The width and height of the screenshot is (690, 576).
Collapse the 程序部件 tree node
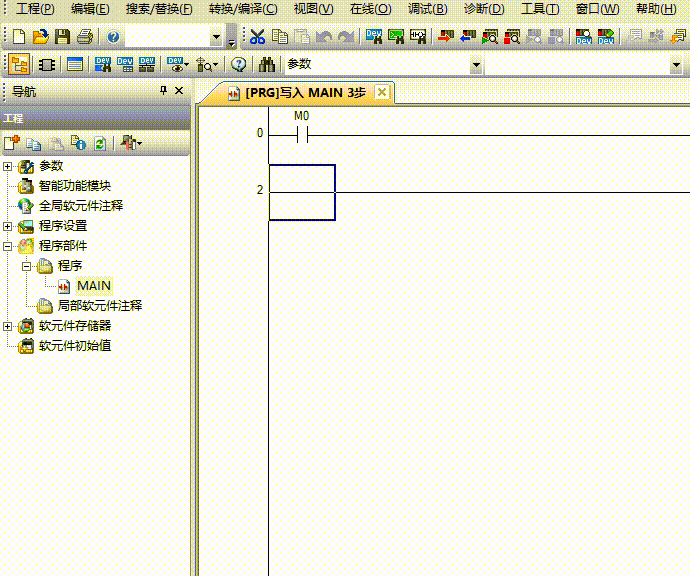tap(8, 246)
